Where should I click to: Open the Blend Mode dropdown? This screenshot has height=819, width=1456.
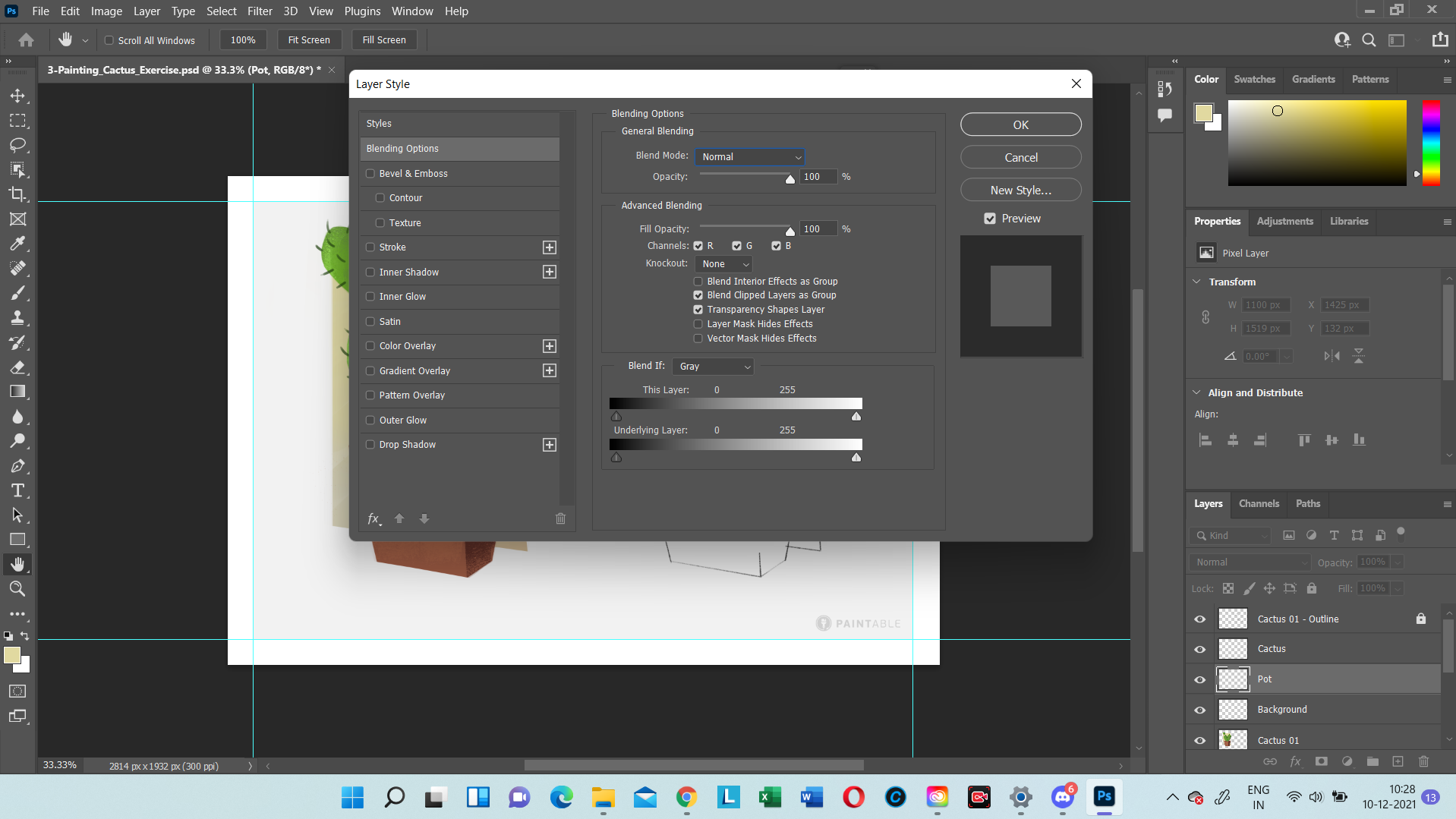(749, 156)
